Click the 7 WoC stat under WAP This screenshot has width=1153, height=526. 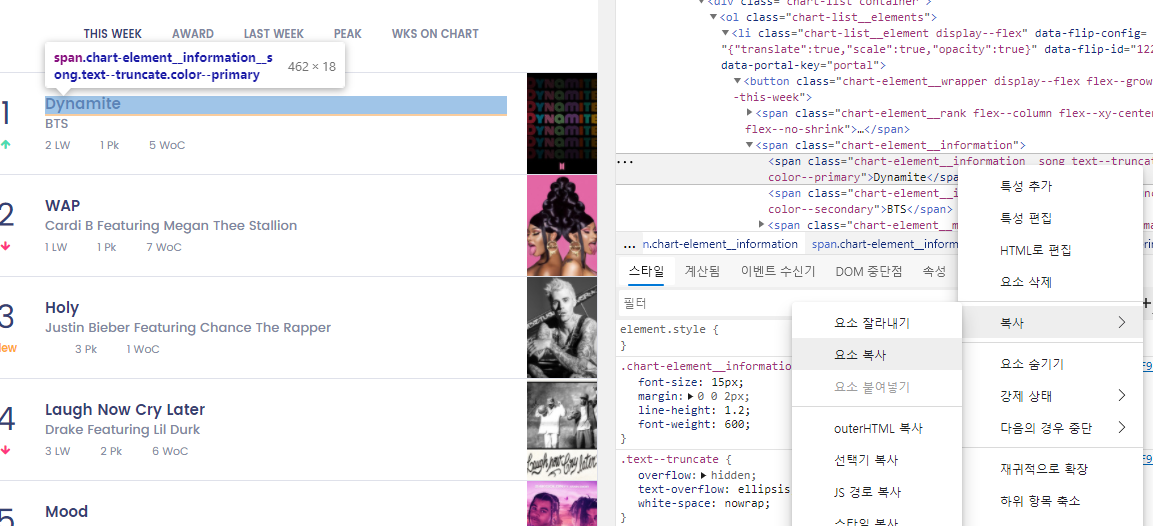click(x=164, y=247)
